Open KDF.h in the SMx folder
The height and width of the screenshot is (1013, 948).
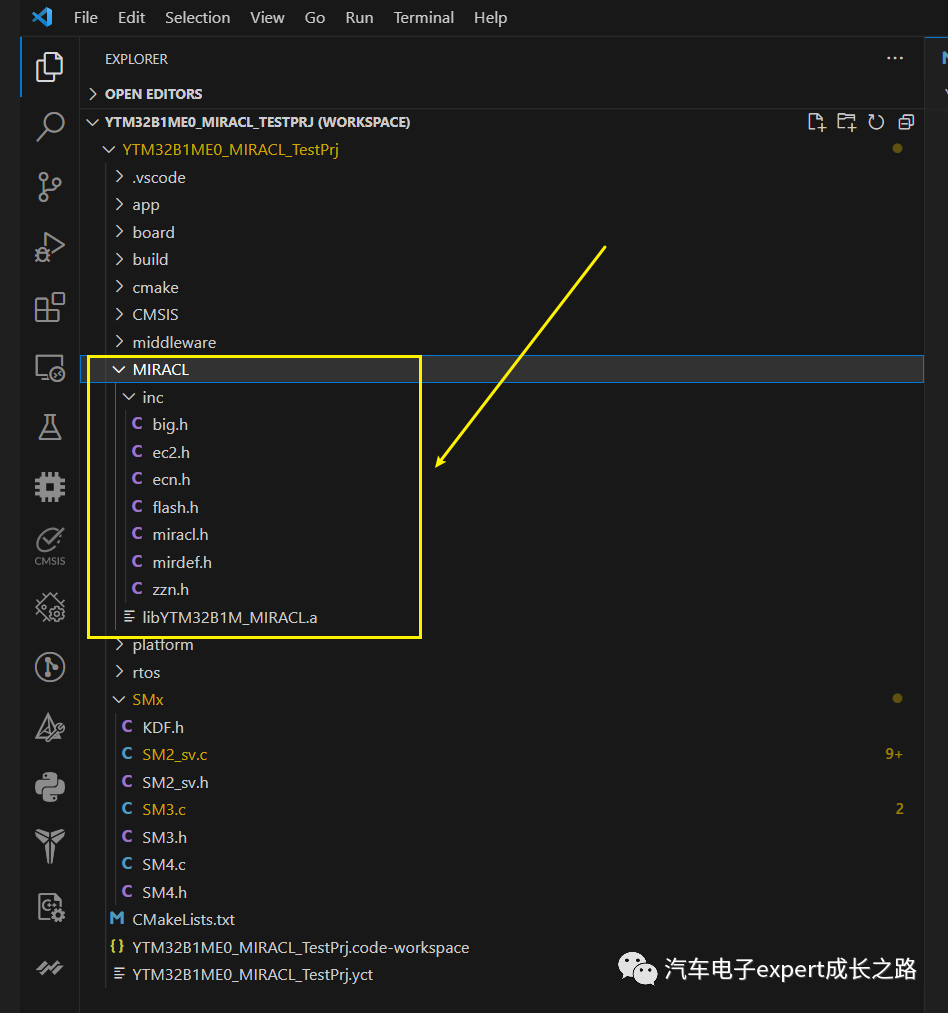point(501,727)
